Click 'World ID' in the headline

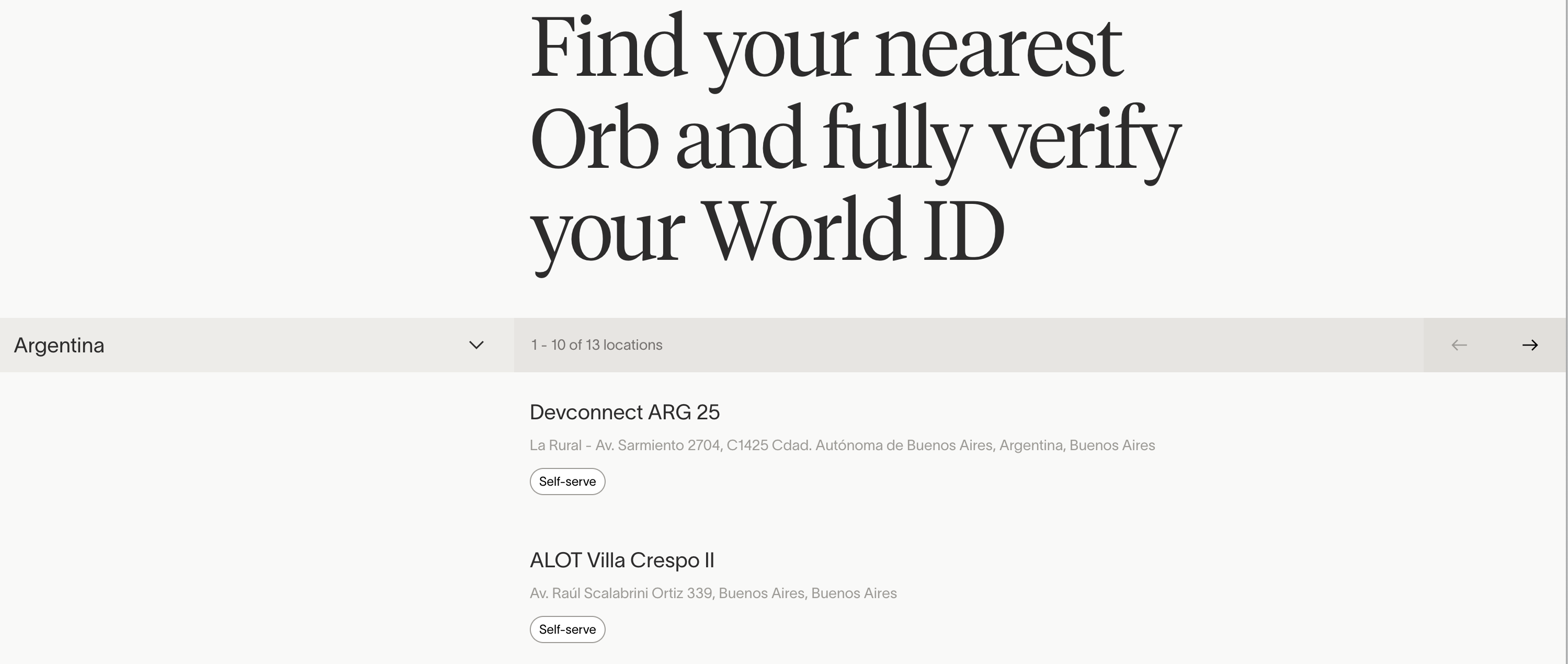tap(852, 231)
